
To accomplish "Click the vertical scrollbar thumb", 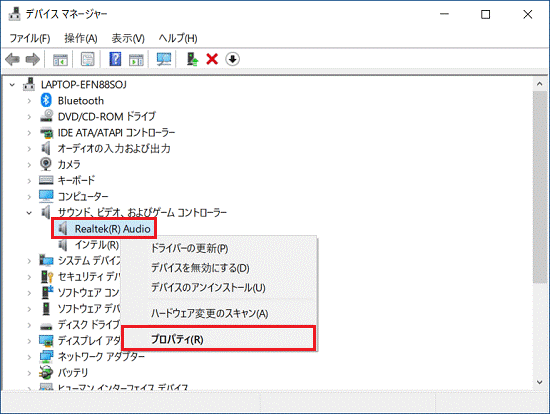I will pos(539,187).
